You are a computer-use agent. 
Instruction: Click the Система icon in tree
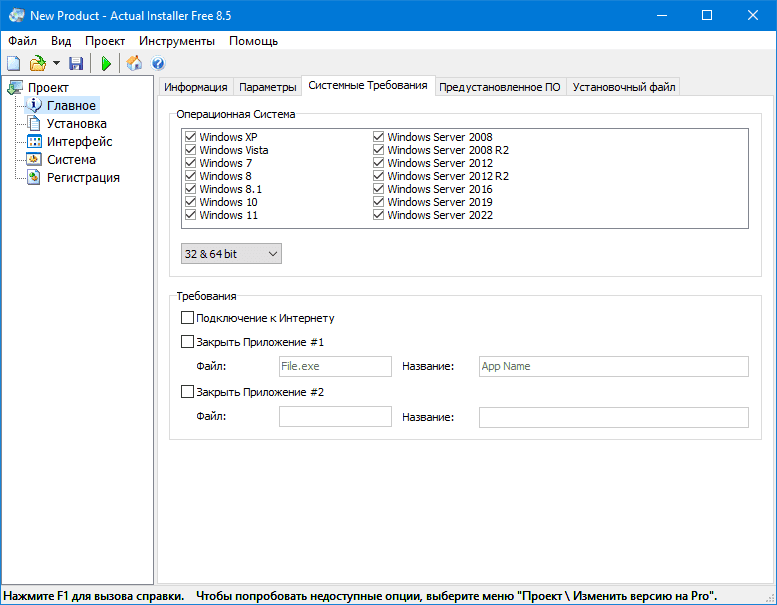pyautogui.click(x=34, y=159)
